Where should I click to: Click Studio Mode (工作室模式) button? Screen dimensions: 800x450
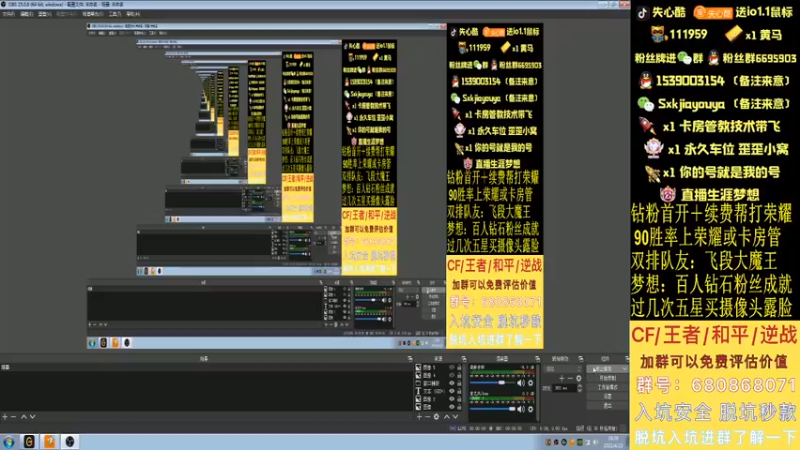point(607,387)
